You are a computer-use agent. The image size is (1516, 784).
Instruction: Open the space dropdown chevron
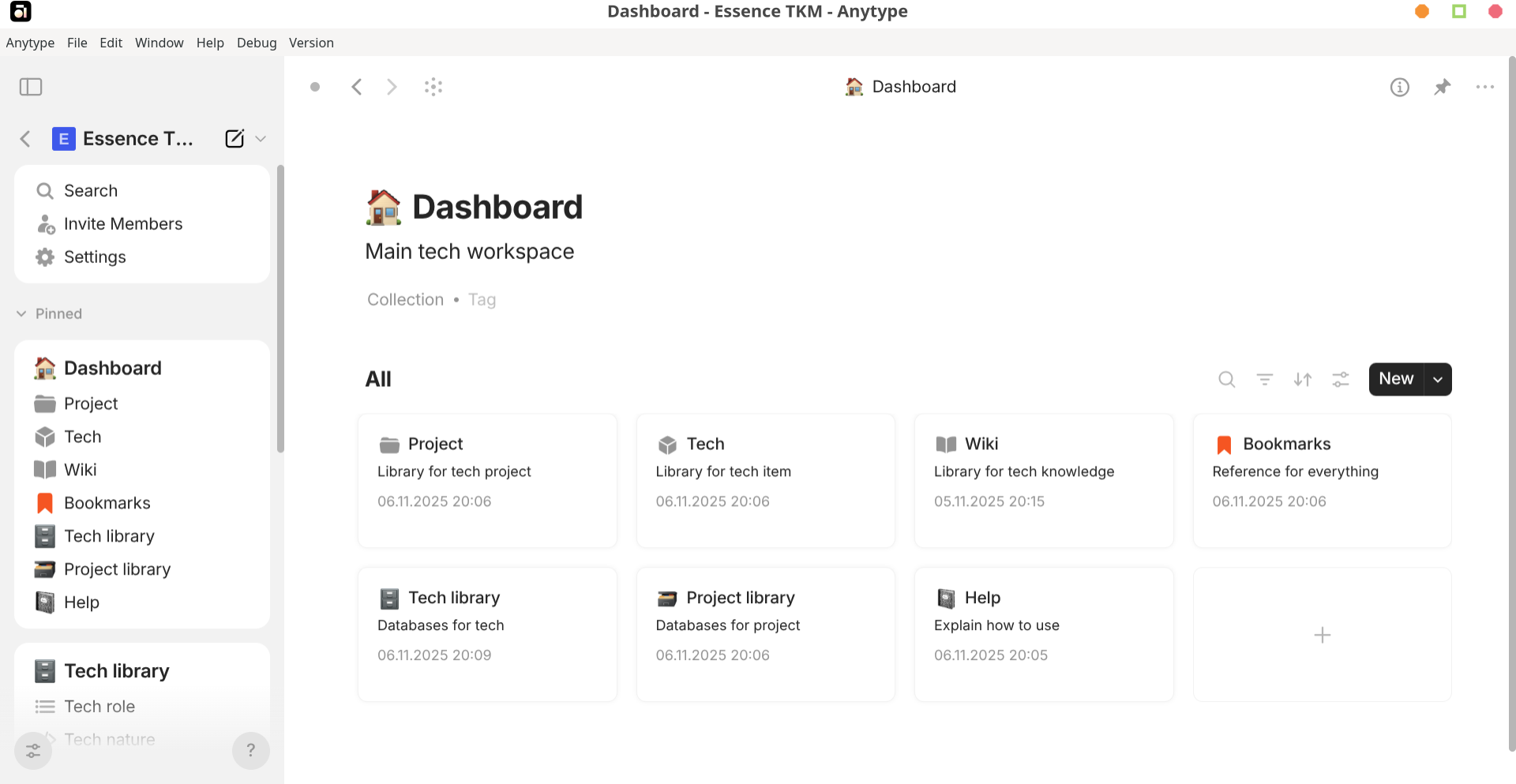[x=261, y=139]
